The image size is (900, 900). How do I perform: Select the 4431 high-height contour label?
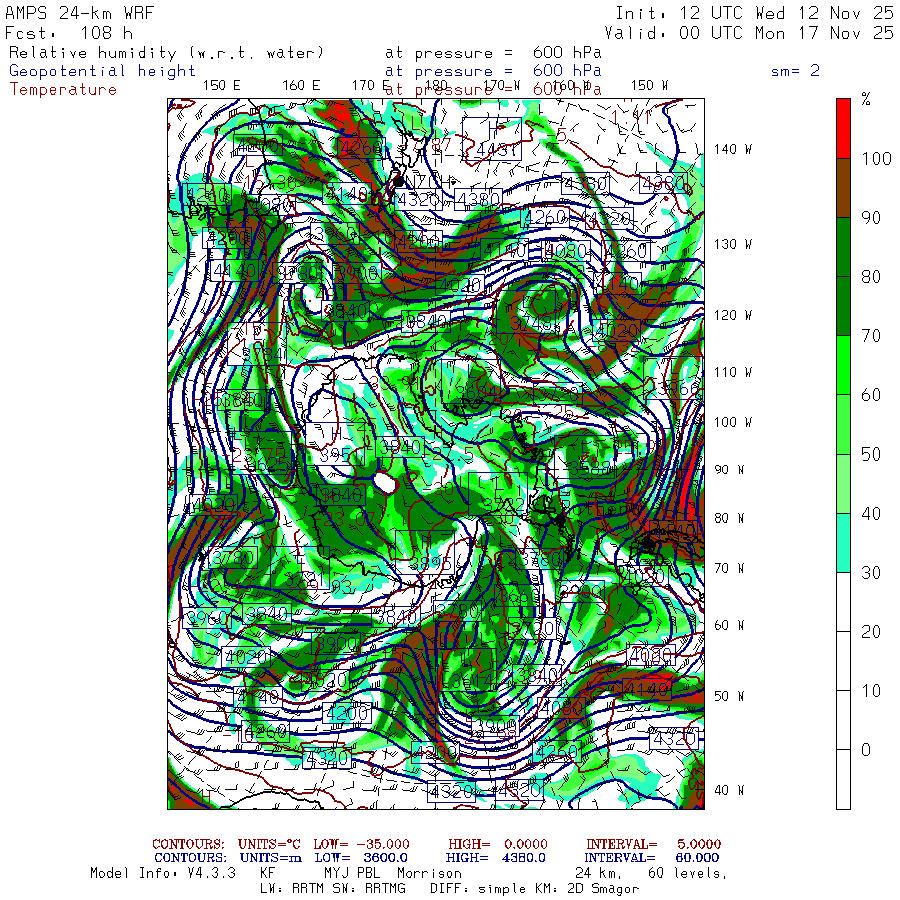pyautogui.click(x=498, y=150)
